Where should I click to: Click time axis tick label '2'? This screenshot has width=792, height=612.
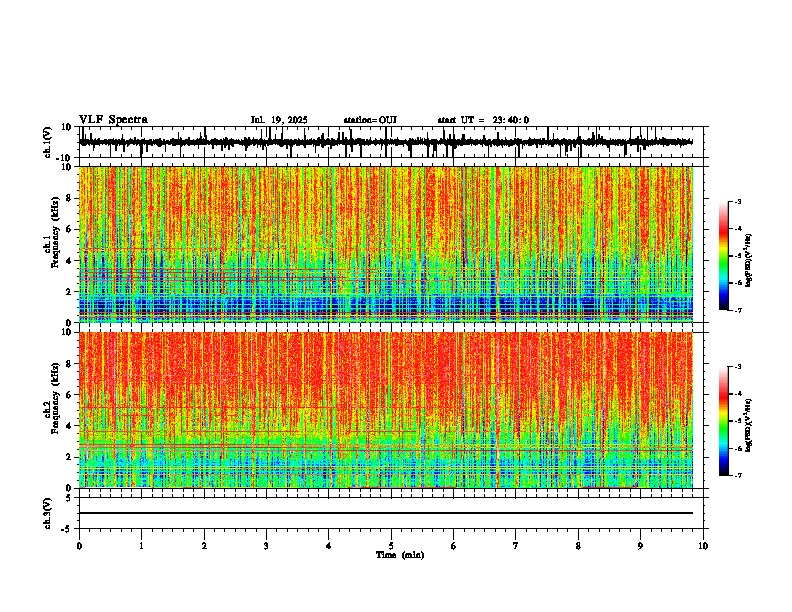click(x=204, y=546)
